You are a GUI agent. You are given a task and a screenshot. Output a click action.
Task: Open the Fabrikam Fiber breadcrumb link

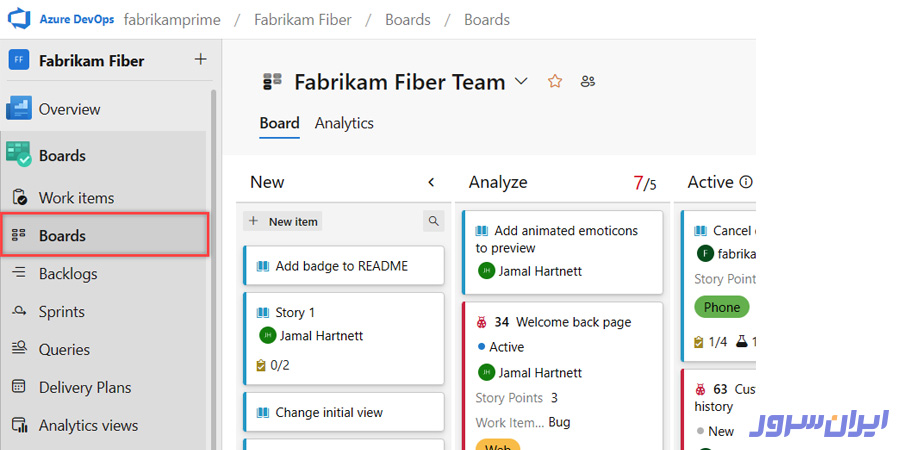coord(303,20)
